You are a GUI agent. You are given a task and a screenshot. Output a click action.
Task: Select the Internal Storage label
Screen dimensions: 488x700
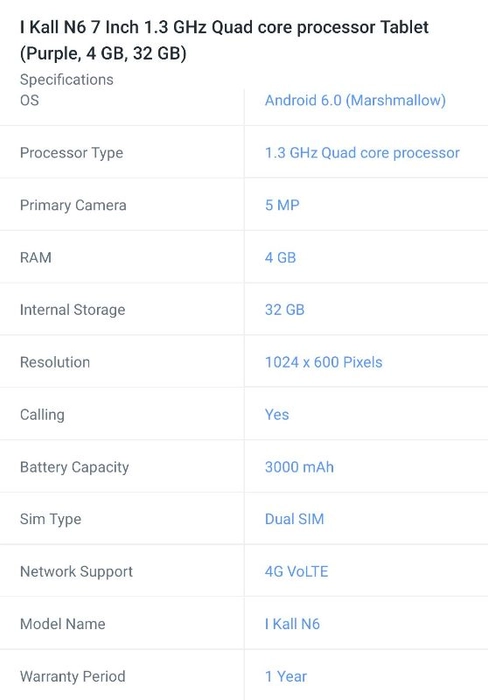(x=72, y=310)
